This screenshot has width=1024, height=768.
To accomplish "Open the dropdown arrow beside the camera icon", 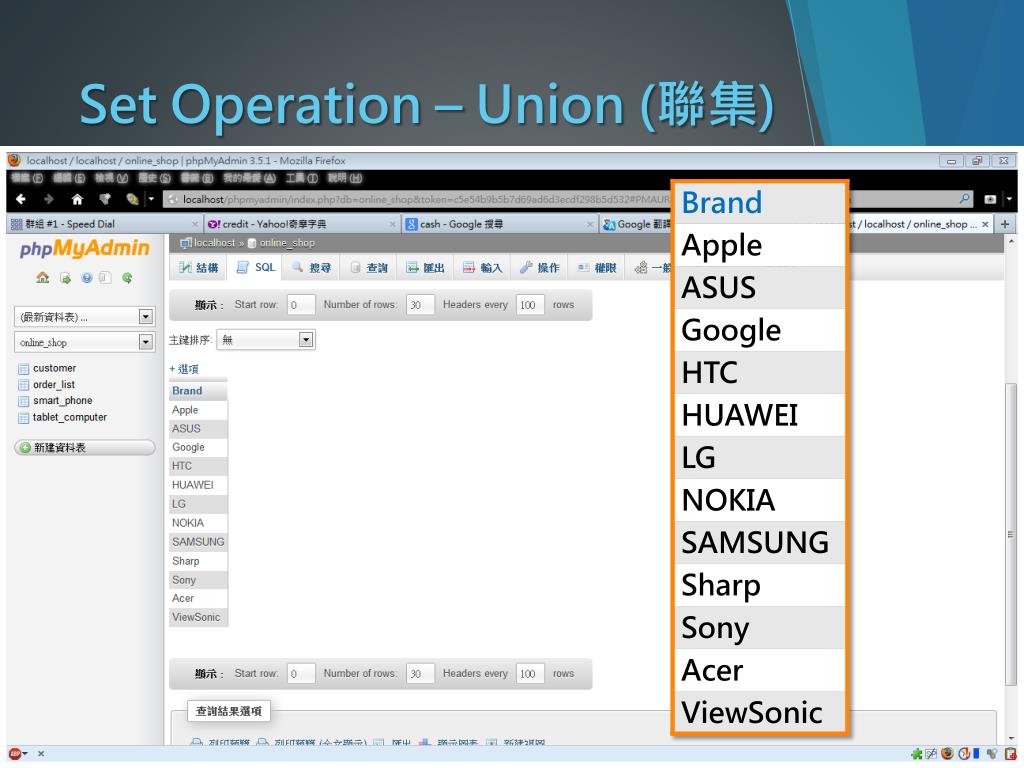I will 1009,199.
